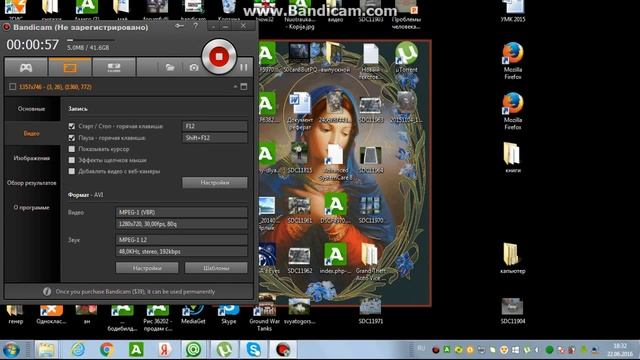Open the uTorrent desktop shortcut
Image resolution: width=640 pixels, height=360 pixels.
point(406,57)
